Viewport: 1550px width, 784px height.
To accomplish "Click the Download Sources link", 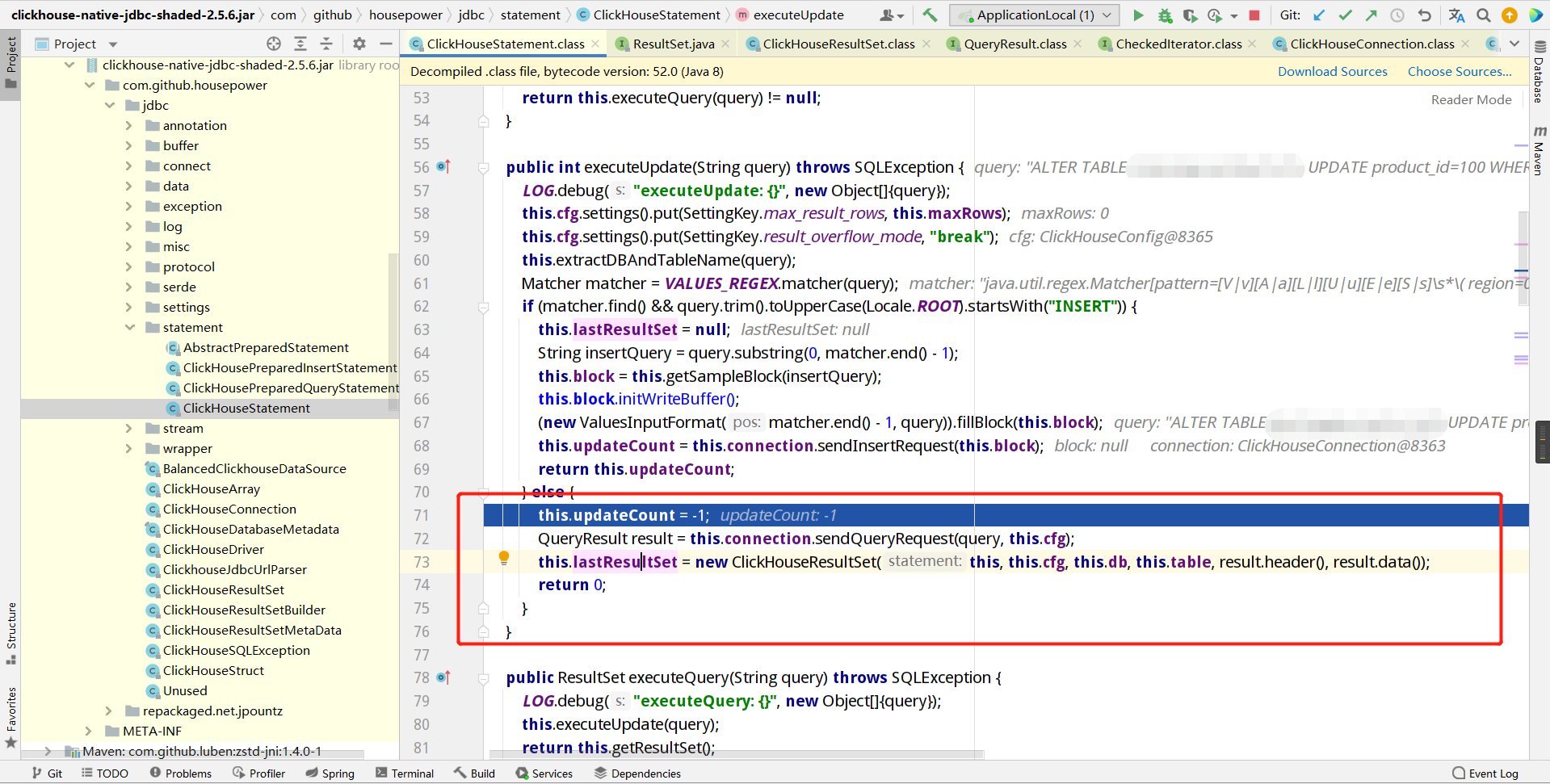I will click(x=1332, y=71).
